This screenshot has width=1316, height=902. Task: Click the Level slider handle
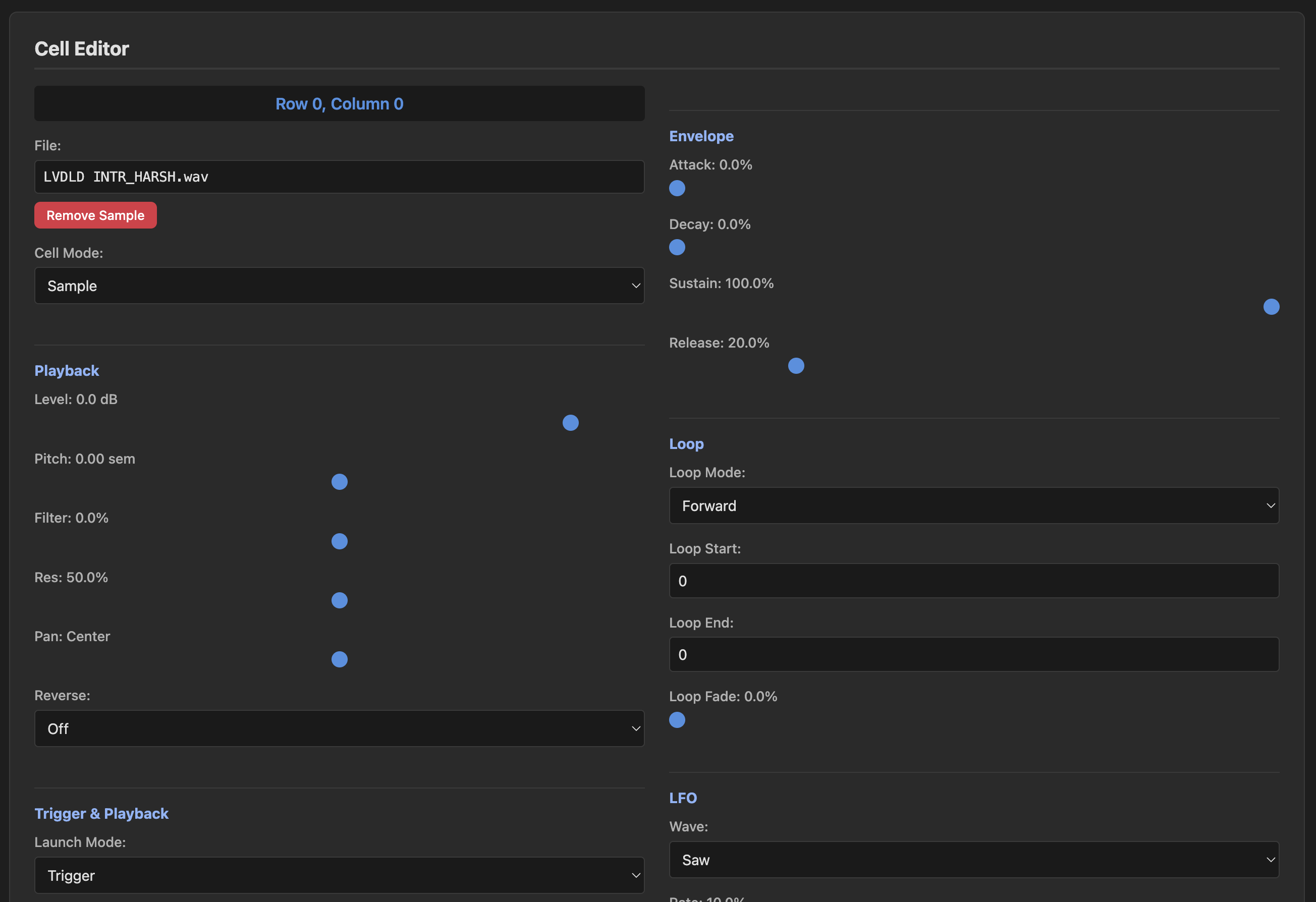click(570, 422)
